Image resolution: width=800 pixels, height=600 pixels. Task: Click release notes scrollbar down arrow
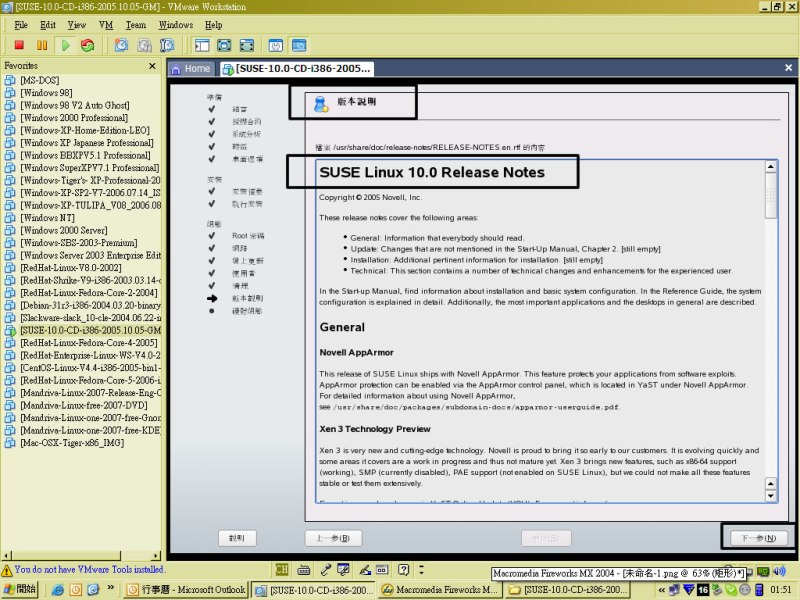(x=770, y=495)
